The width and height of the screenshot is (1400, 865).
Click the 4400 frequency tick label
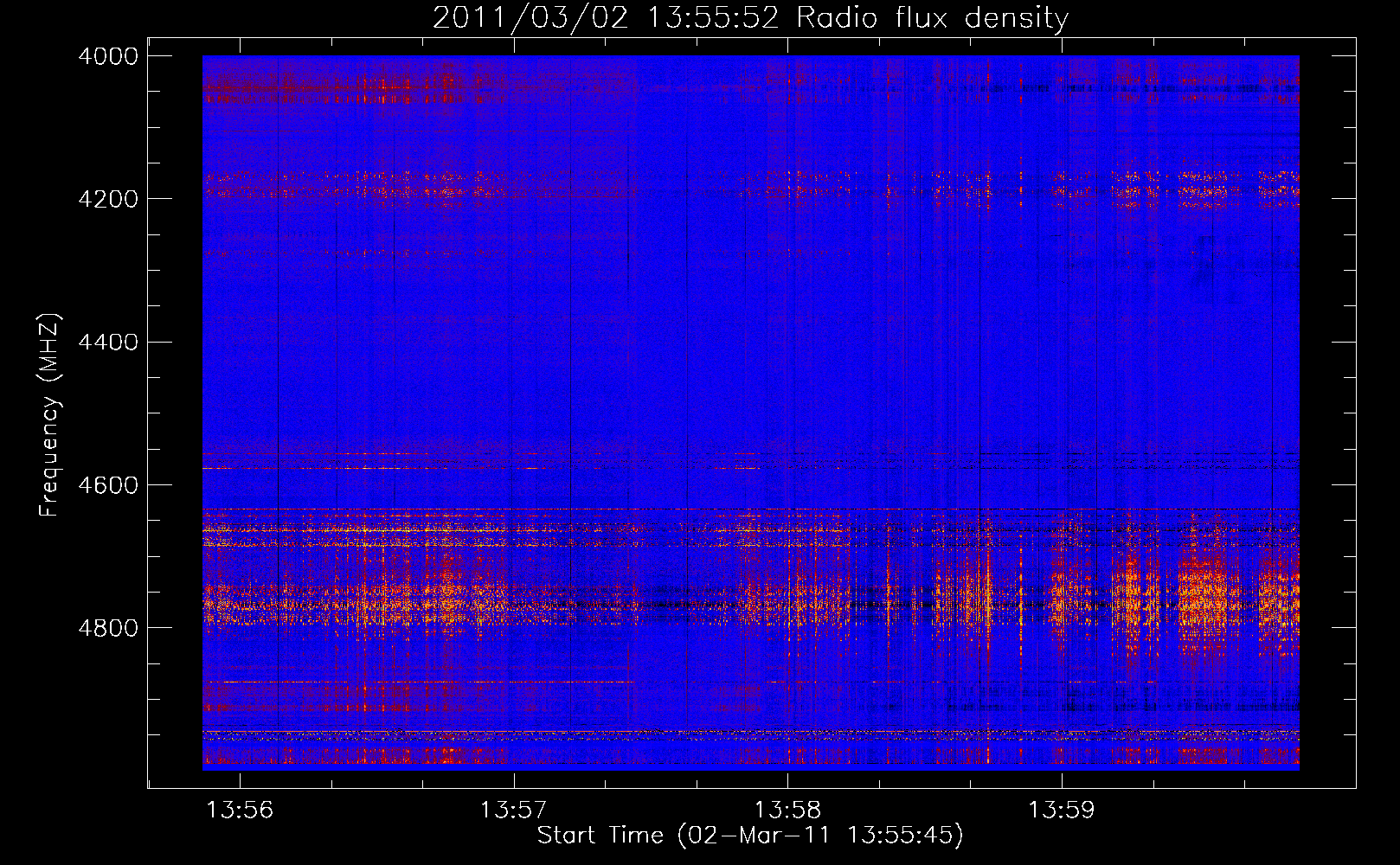pyautogui.click(x=108, y=343)
